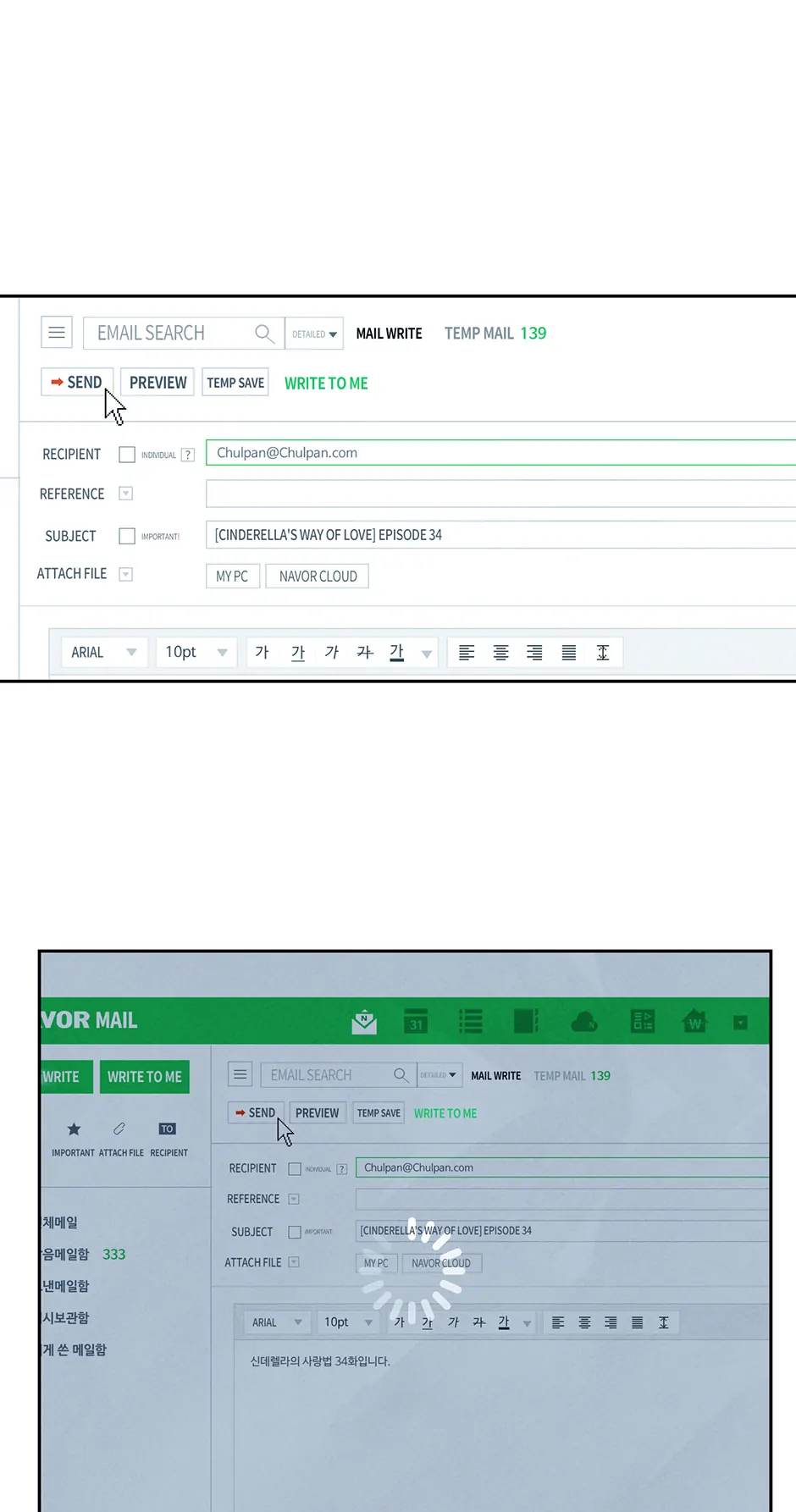Viewport: 796px width, 1512px height.
Task: Open the underlined text color picker in the white toolbar
Action: click(397, 652)
